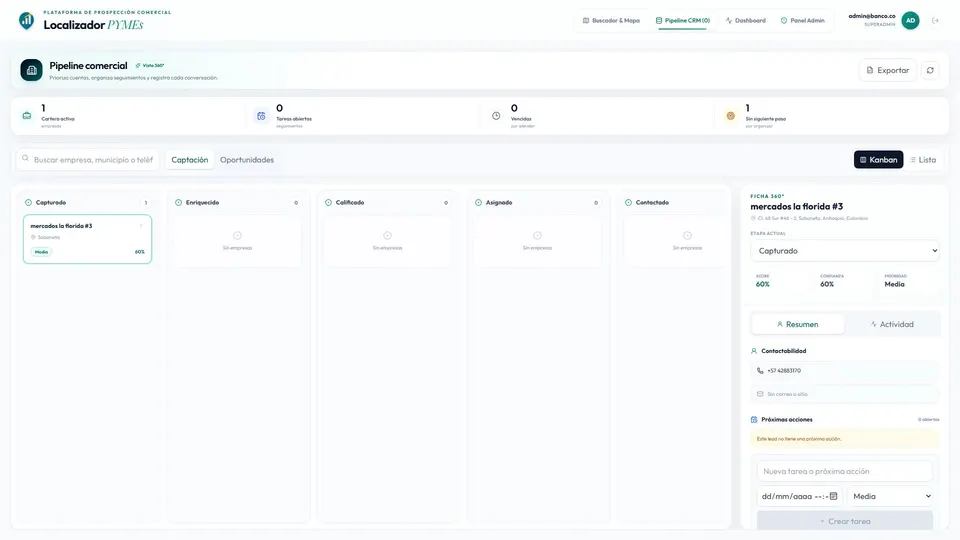
Task: Click the Buscar empresa search field
Action: tap(88, 160)
